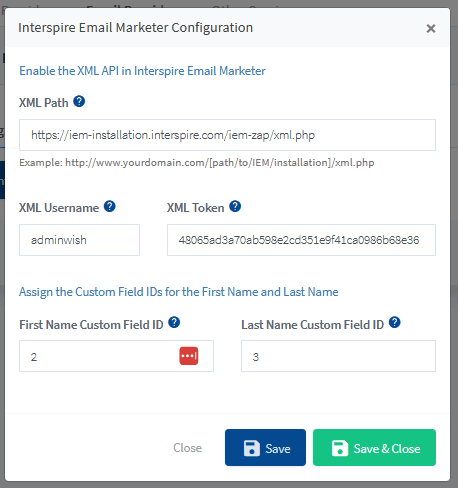Focus the XML Username field containing adminwish
Image resolution: width=458 pixels, height=488 pixels.
coord(79,240)
